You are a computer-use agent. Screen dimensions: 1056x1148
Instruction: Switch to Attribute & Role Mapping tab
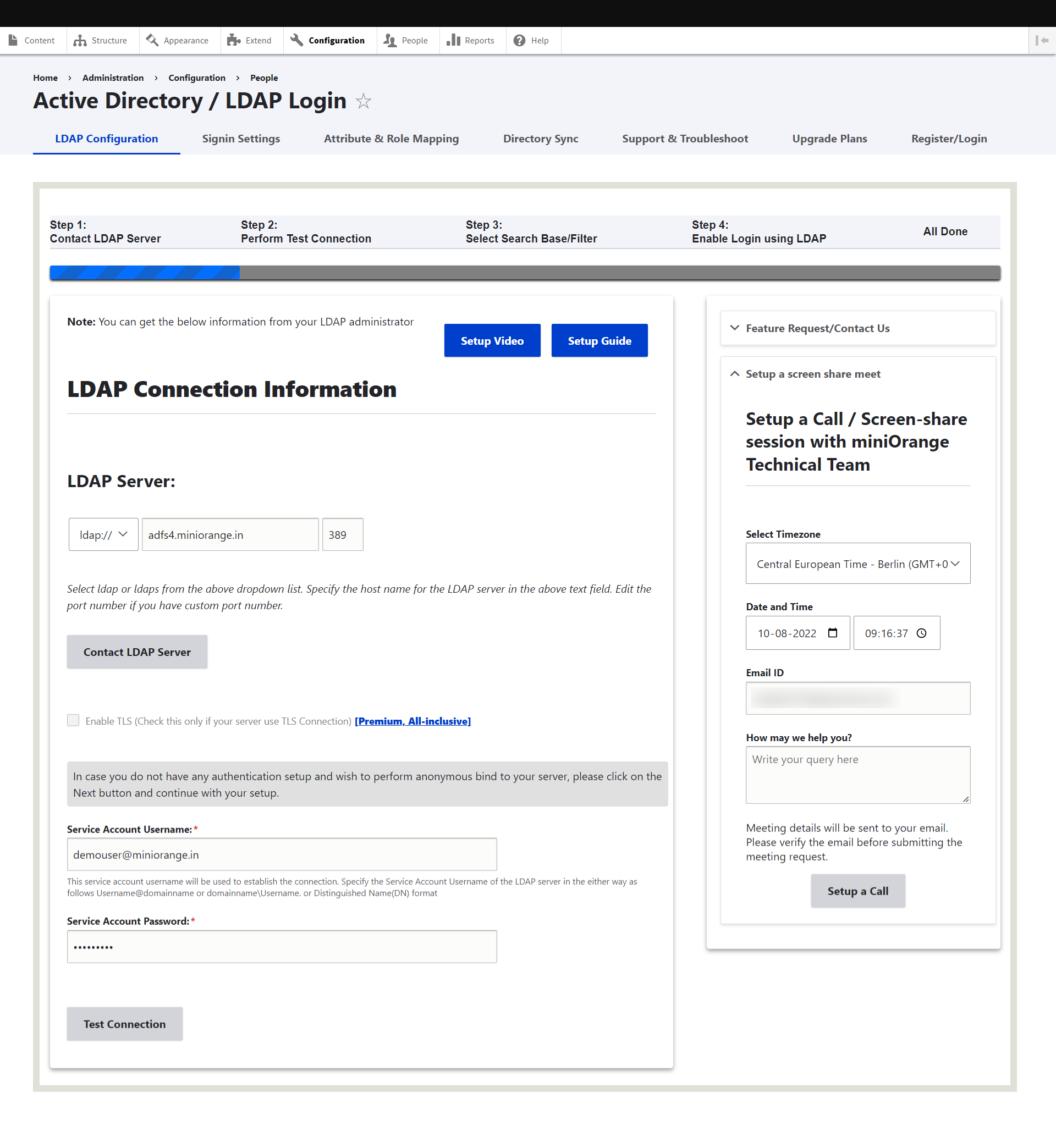click(391, 139)
